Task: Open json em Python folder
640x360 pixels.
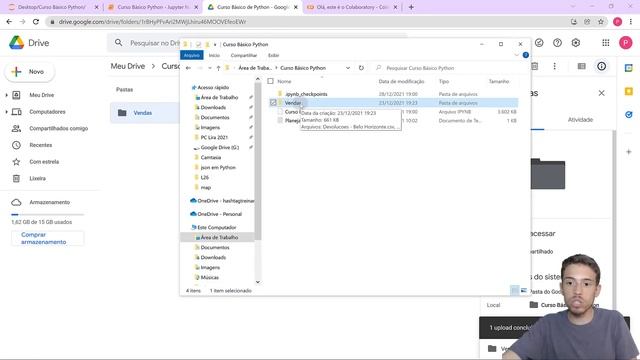Action: tap(218, 167)
